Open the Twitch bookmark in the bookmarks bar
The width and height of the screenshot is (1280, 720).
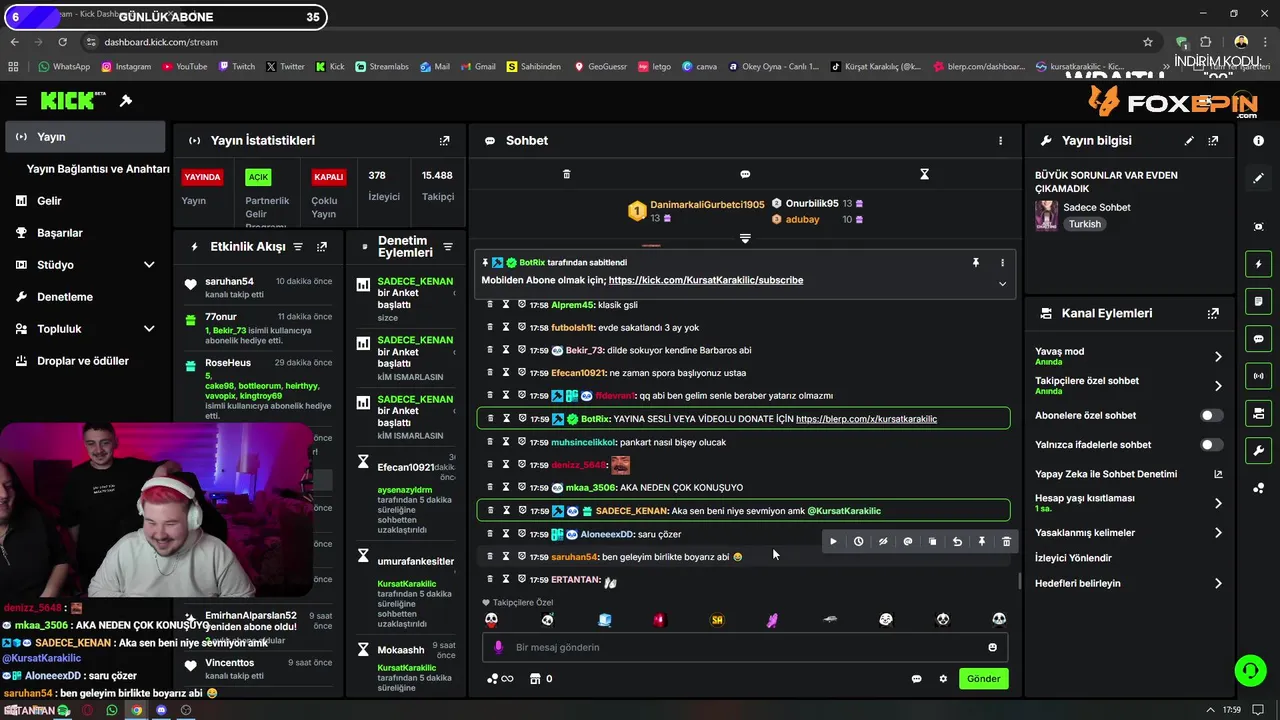pyautogui.click(x=236, y=67)
